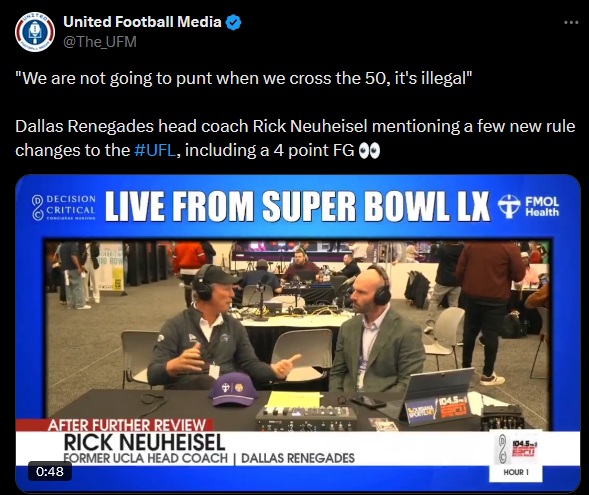Open the @The_UFM handle link
Viewport: 589px width, 495px height.
[x=100, y=42]
